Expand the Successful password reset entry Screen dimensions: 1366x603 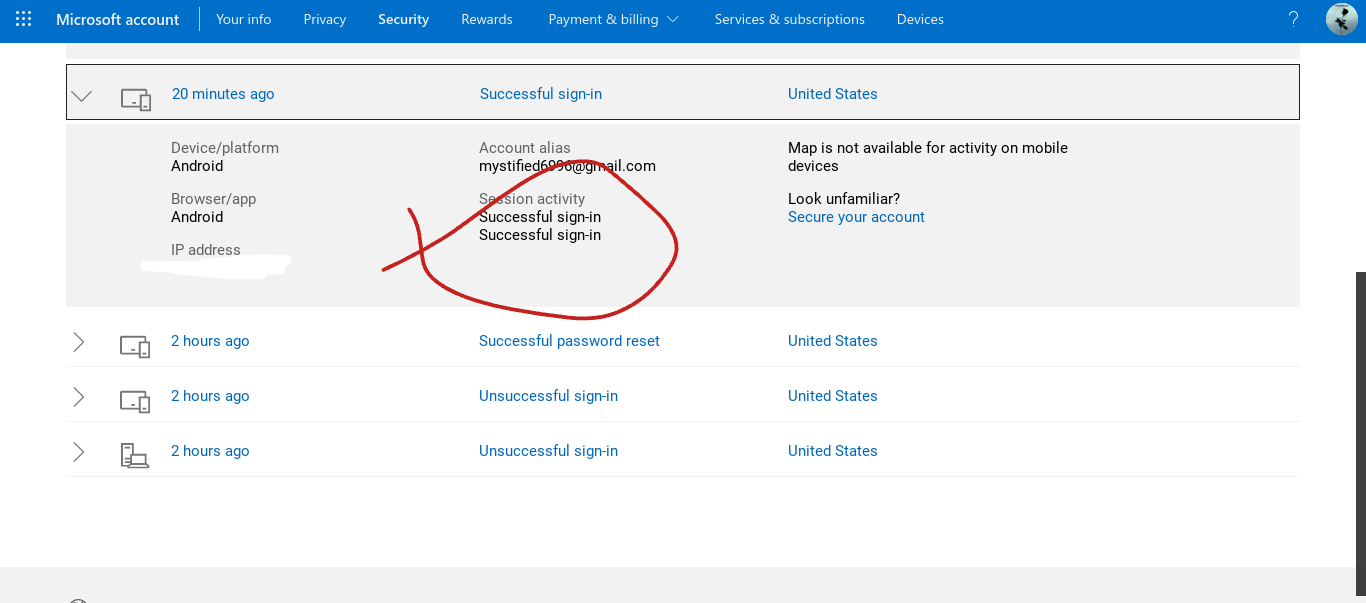point(79,342)
